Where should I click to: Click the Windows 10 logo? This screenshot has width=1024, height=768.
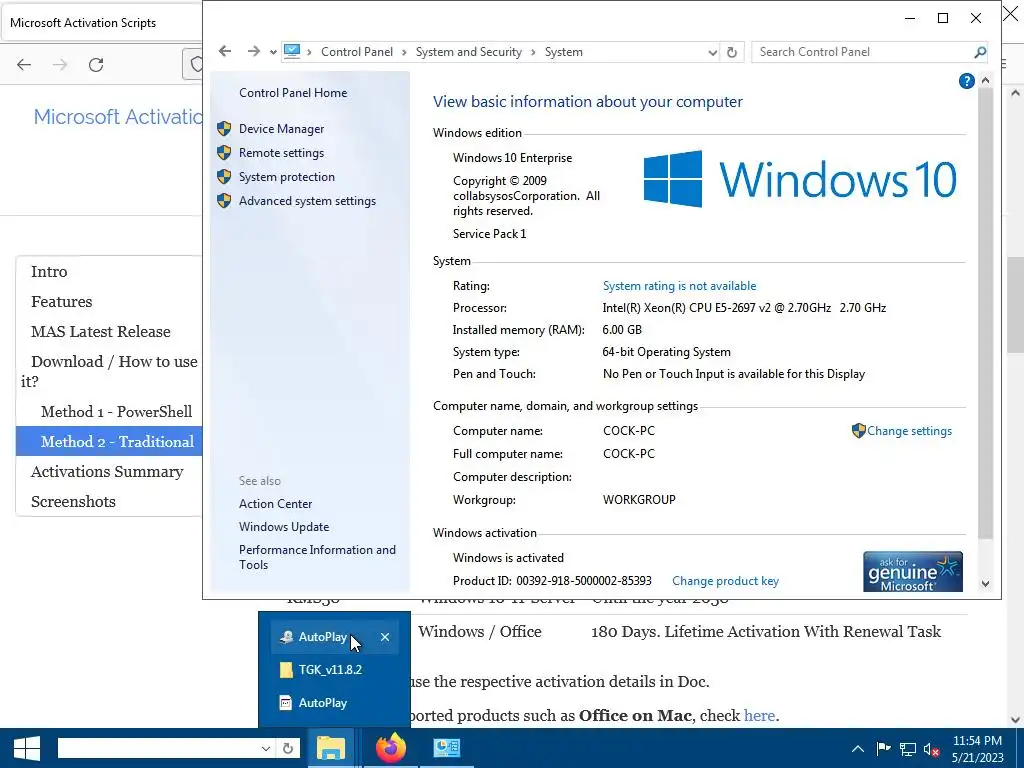coord(800,179)
